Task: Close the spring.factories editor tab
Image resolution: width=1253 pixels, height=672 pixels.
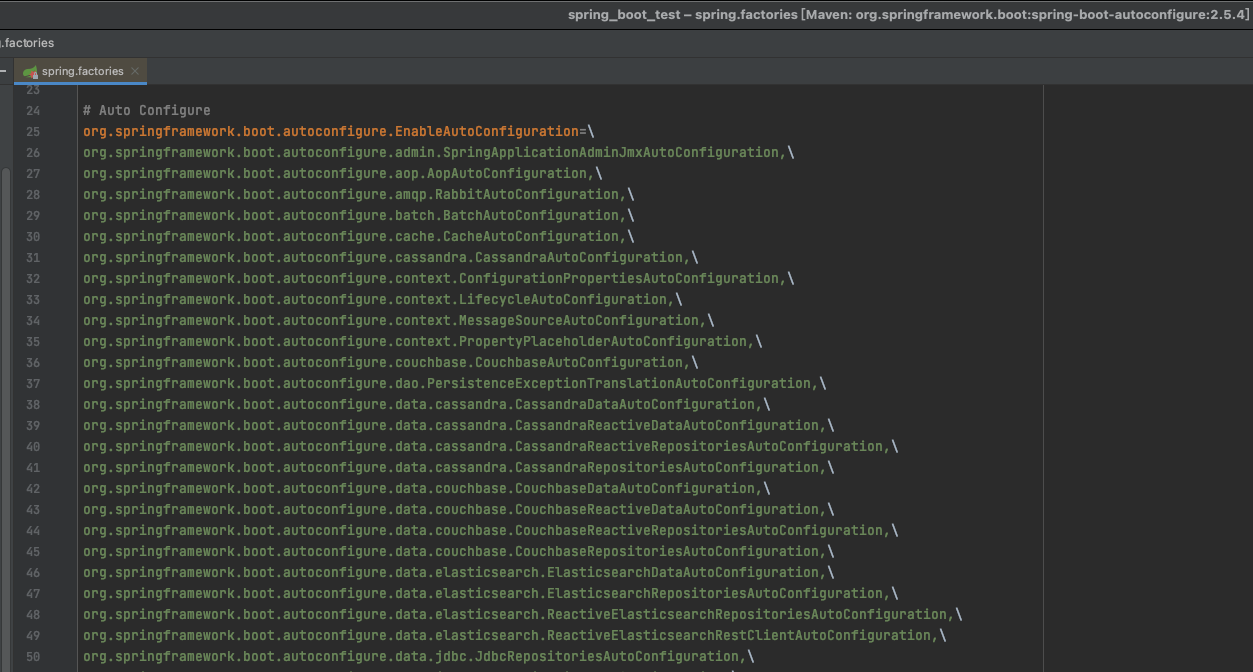Action: click(135, 72)
